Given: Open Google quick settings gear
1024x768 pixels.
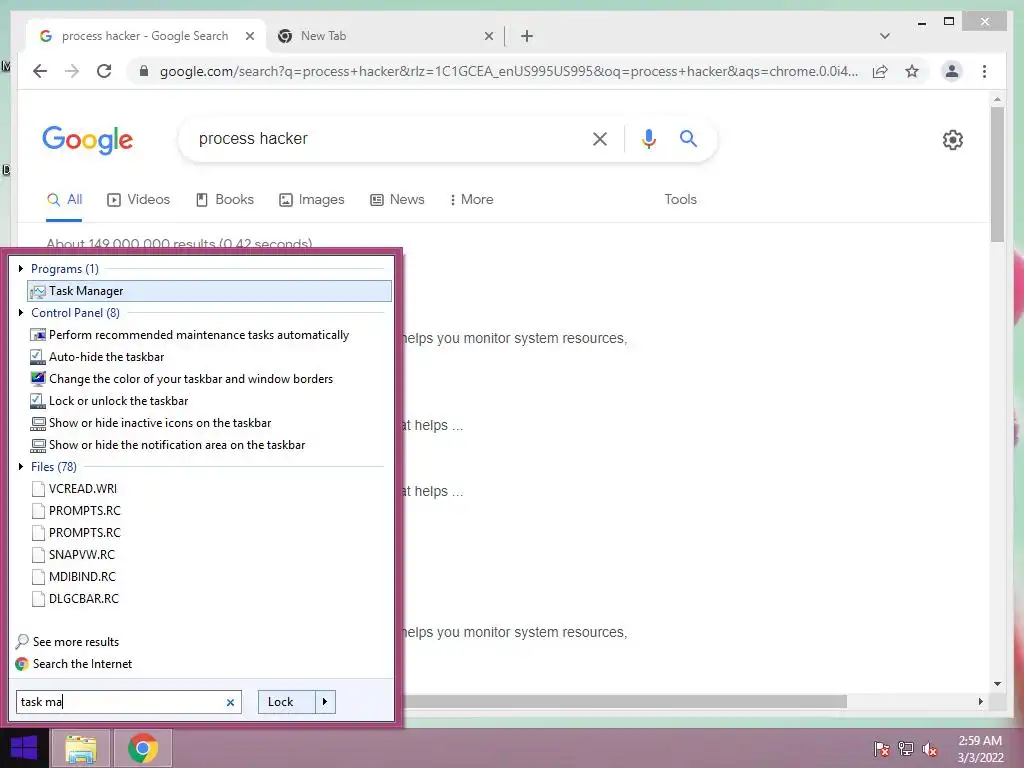Looking at the screenshot, I should [953, 140].
